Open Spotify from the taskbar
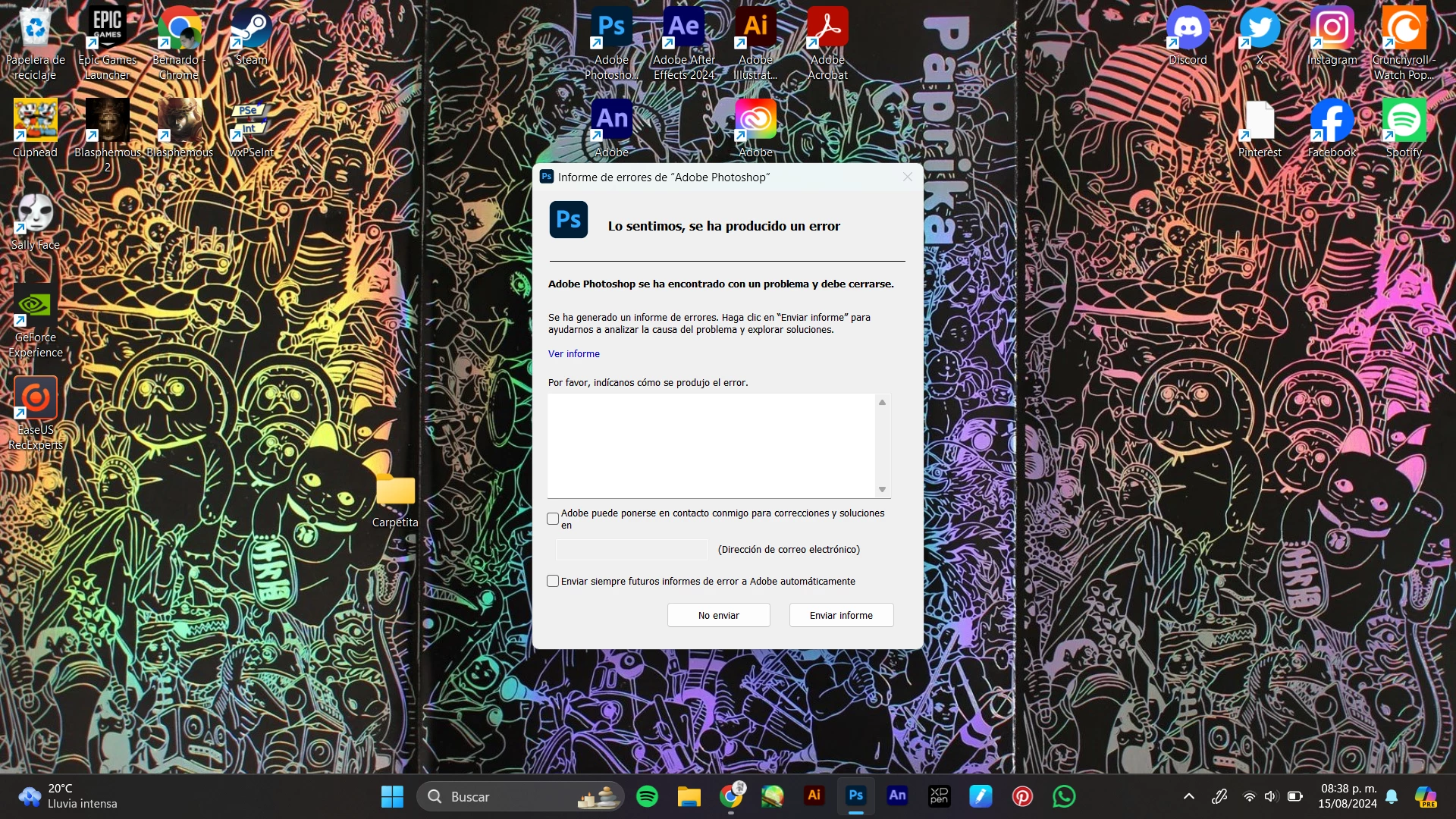Screen dimensions: 1456x819 tap(647, 796)
